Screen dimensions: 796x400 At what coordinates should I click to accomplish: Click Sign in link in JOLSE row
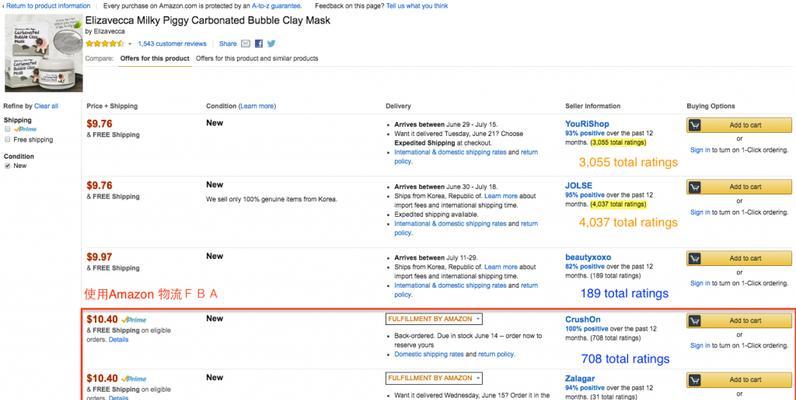point(700,212)
